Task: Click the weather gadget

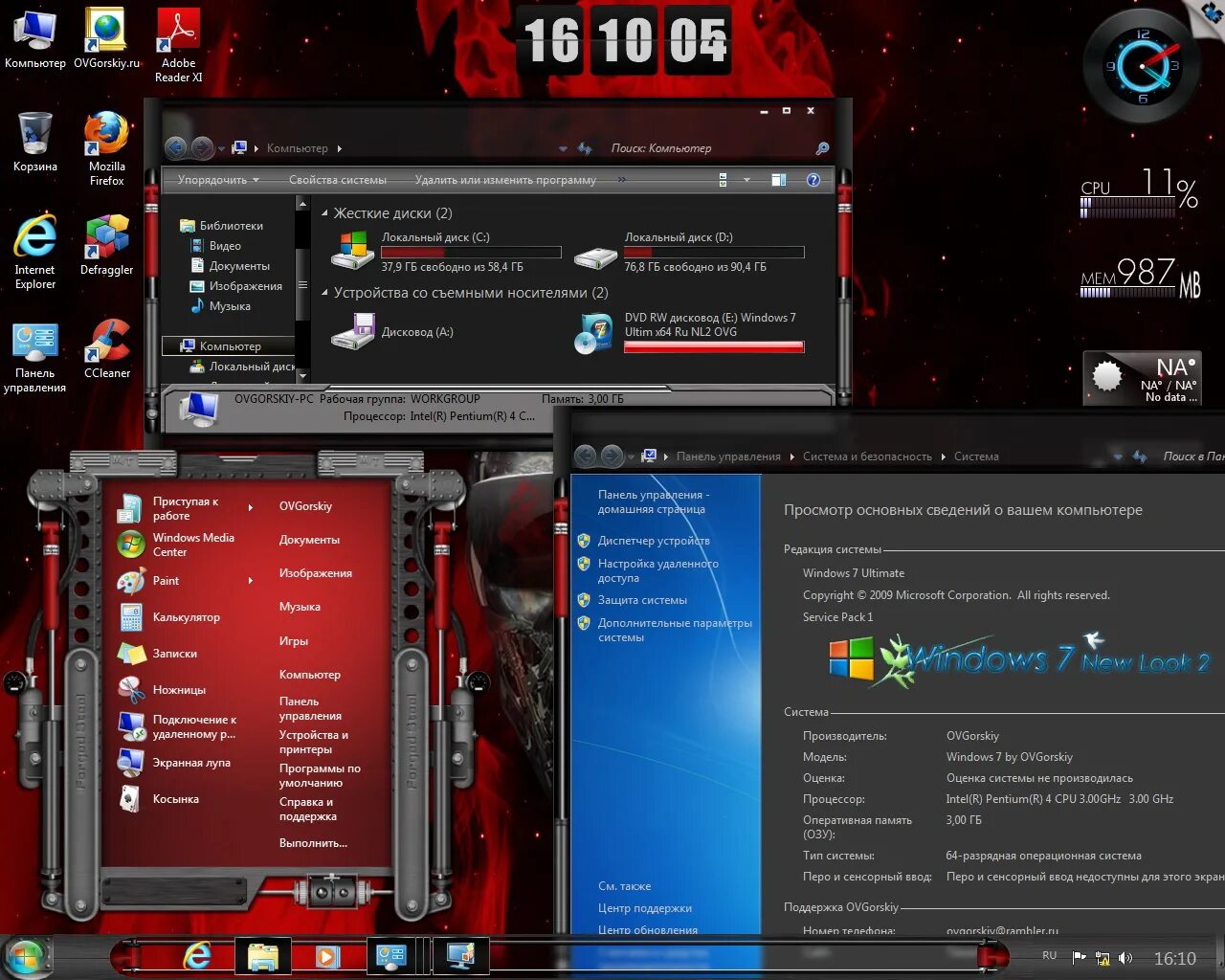Action: [x=1142, y=378]
